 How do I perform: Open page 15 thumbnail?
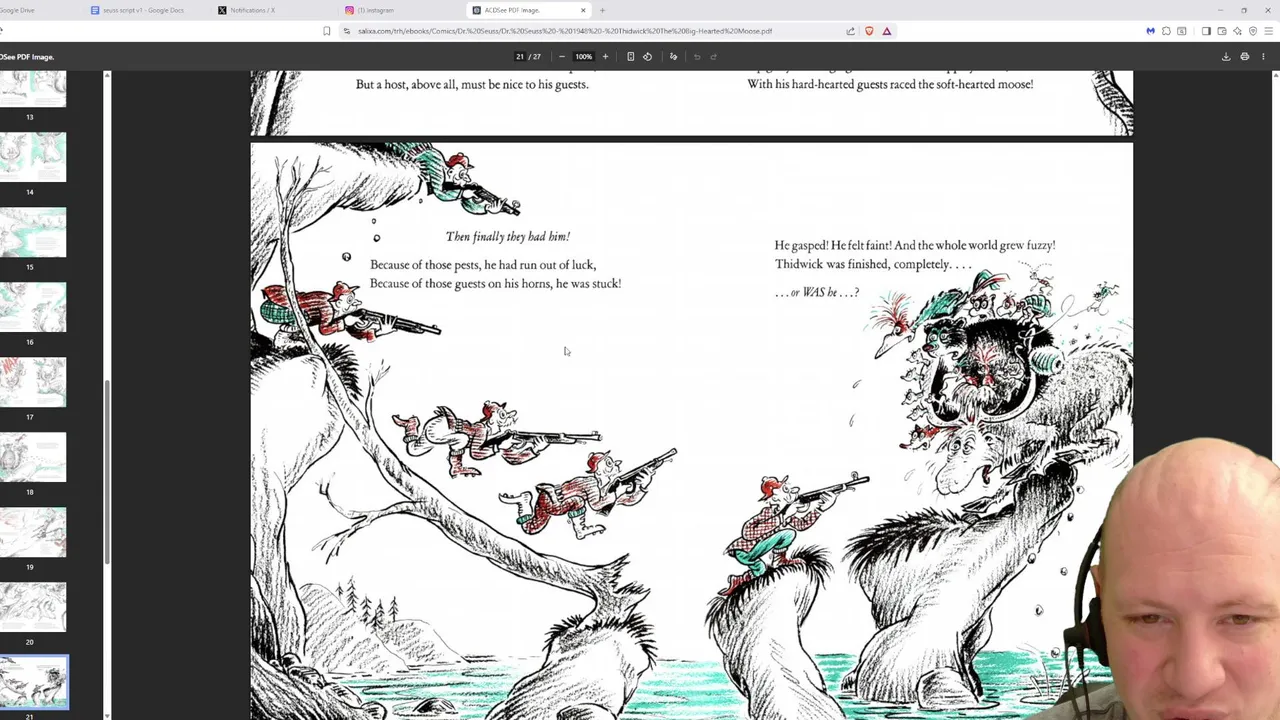[x=33, y=232]
